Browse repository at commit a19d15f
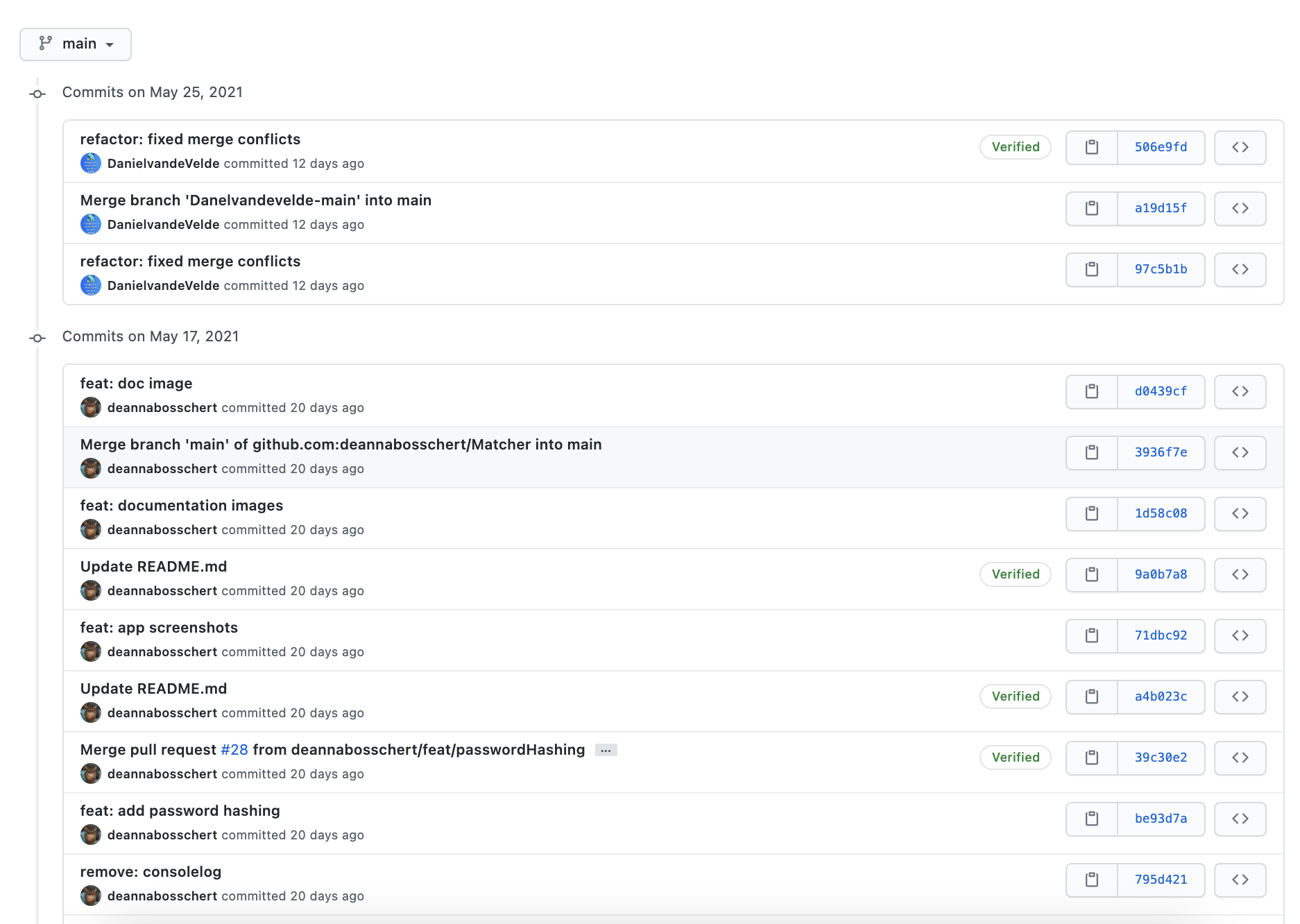The width and height of the screenshot is (1300, 924). coord(1240,208)
